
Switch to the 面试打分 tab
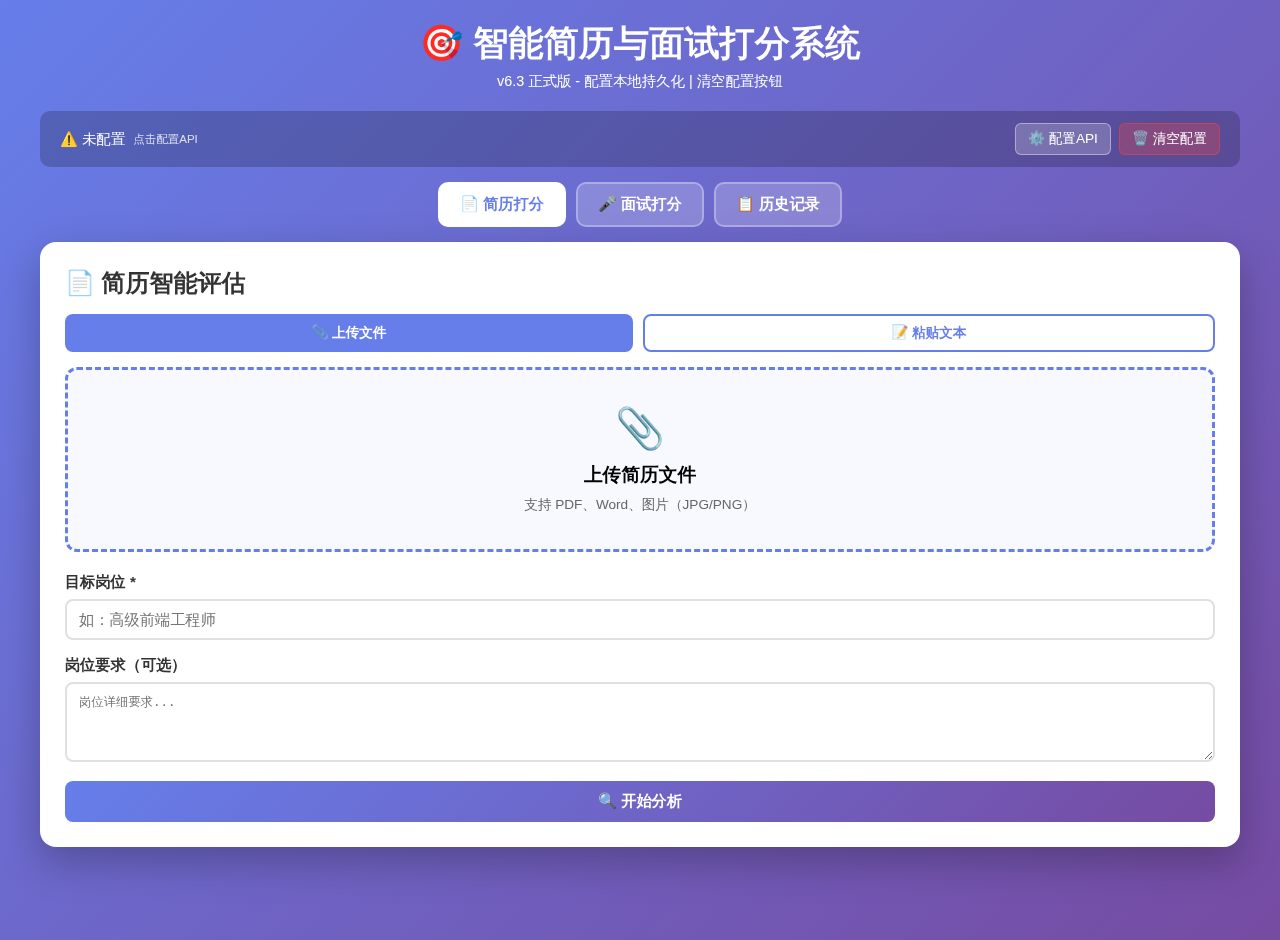[640, 204]
